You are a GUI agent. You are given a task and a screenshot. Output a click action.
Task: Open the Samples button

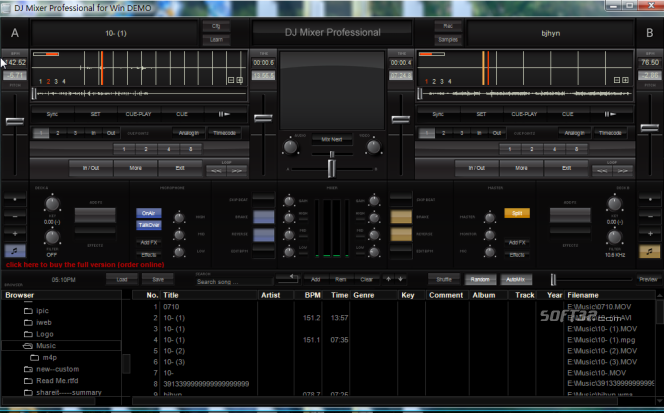(x=448, y=39)
